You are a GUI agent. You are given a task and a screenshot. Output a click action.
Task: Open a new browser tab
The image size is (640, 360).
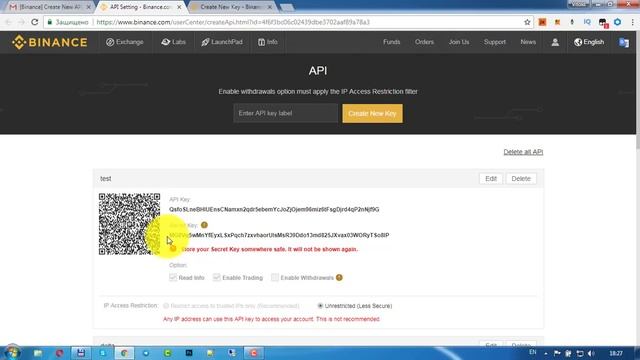point(287,7)
